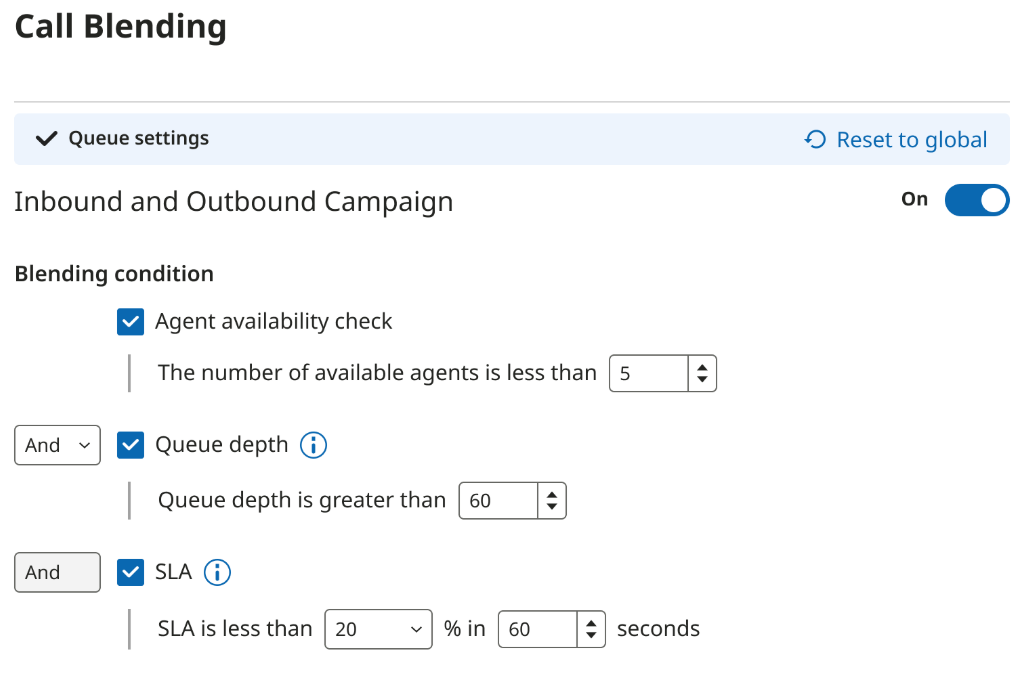Open the SLA percentage dropdown showing 20
Image resolution: width=1020 pixels, height=677 pixels.
[x=378, y=628]
